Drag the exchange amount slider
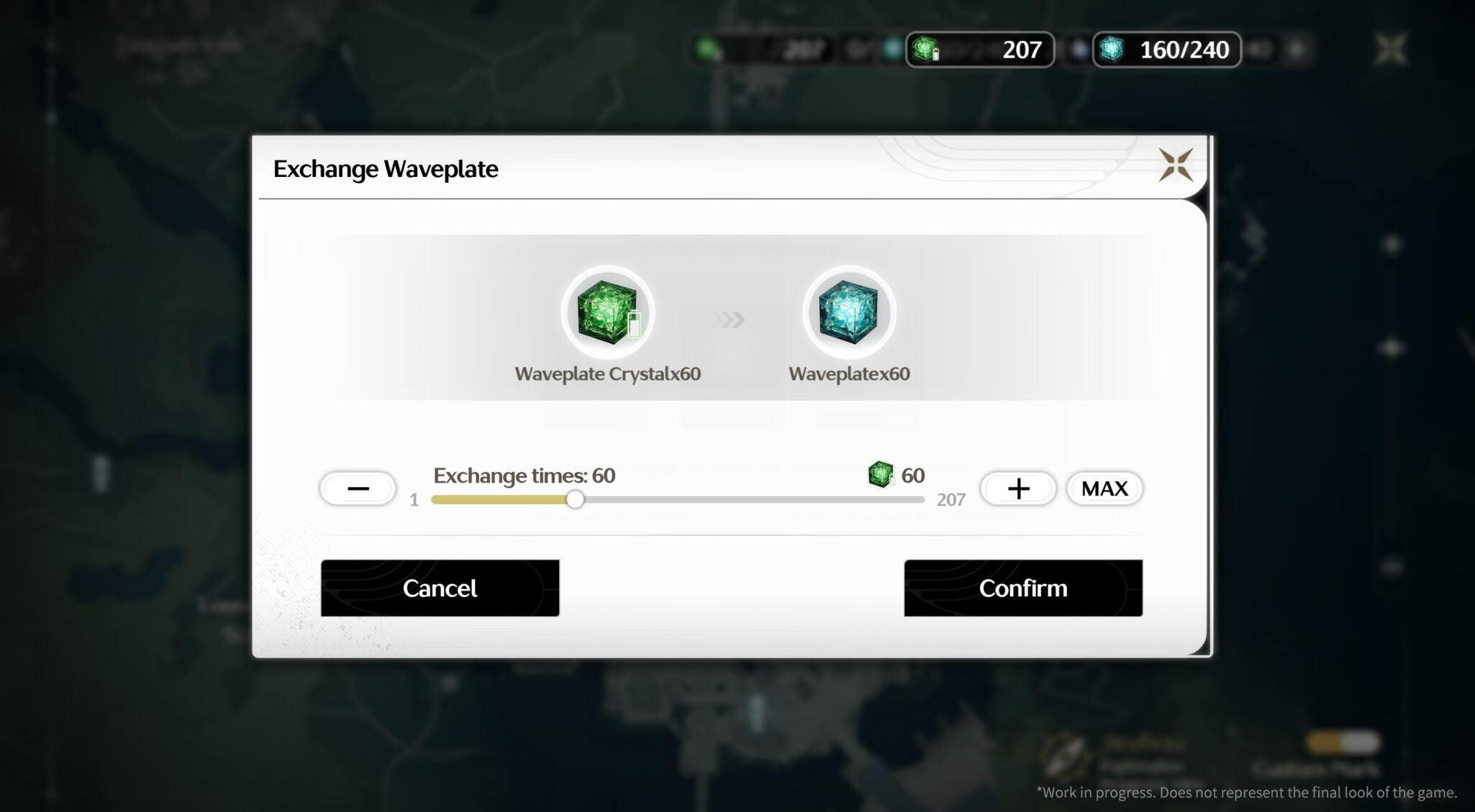 (x=575, y=499)
